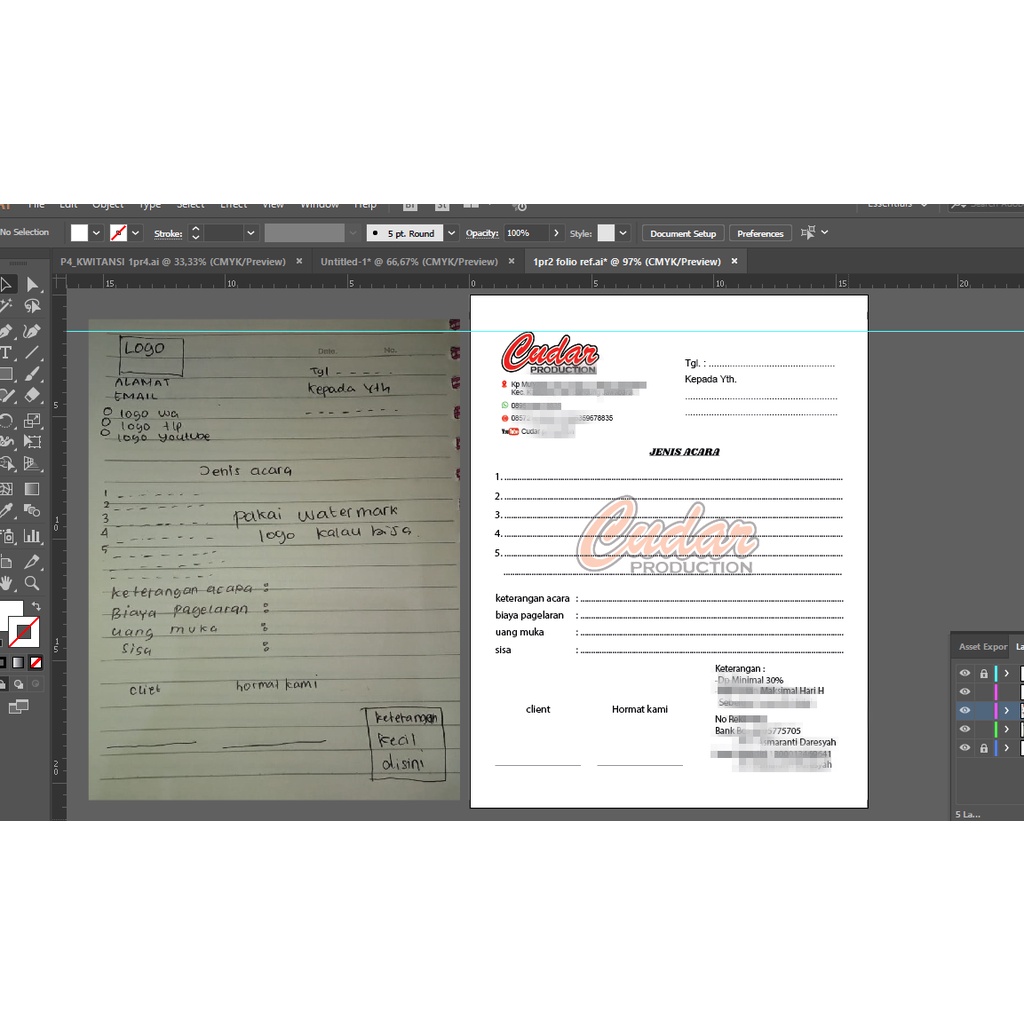The image size is (1024, 1024).
Task: Open the Preferences button
Action: click(x=760, y=232)
